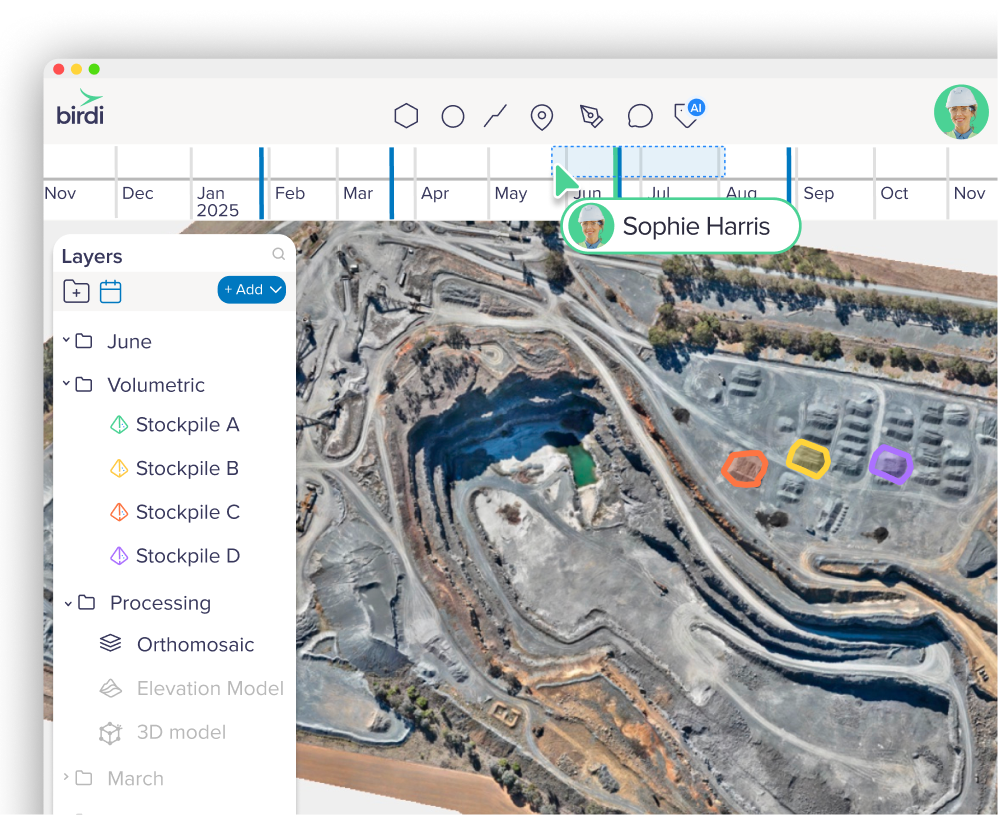Select the Processing folder label

pyautogui.click(x=160, y=603)
